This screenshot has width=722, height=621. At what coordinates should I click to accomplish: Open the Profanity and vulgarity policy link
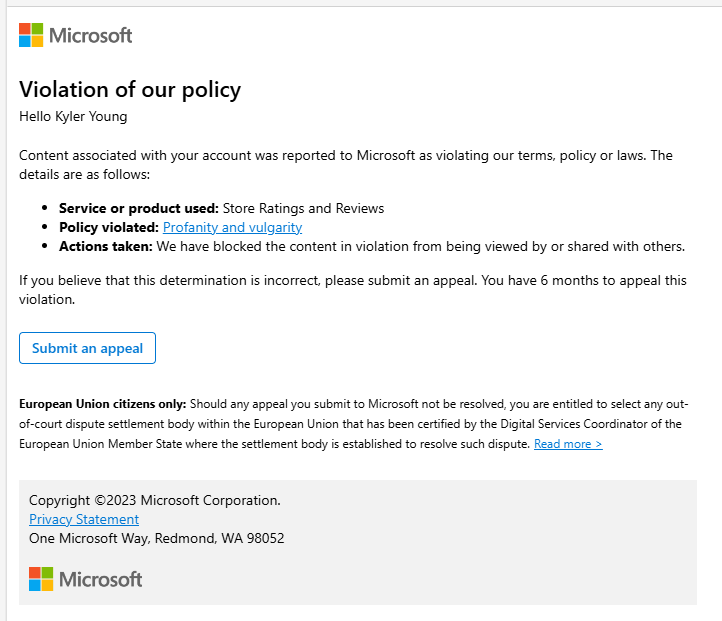tap(232, 227)
